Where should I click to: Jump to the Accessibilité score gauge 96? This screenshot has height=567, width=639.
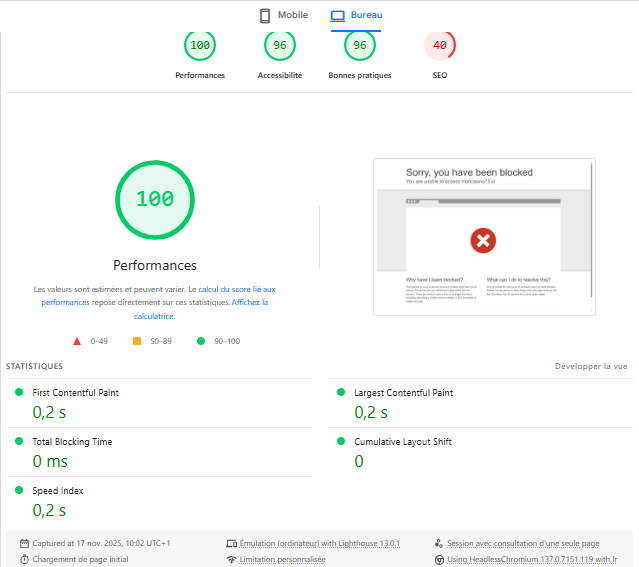point(280,45)
